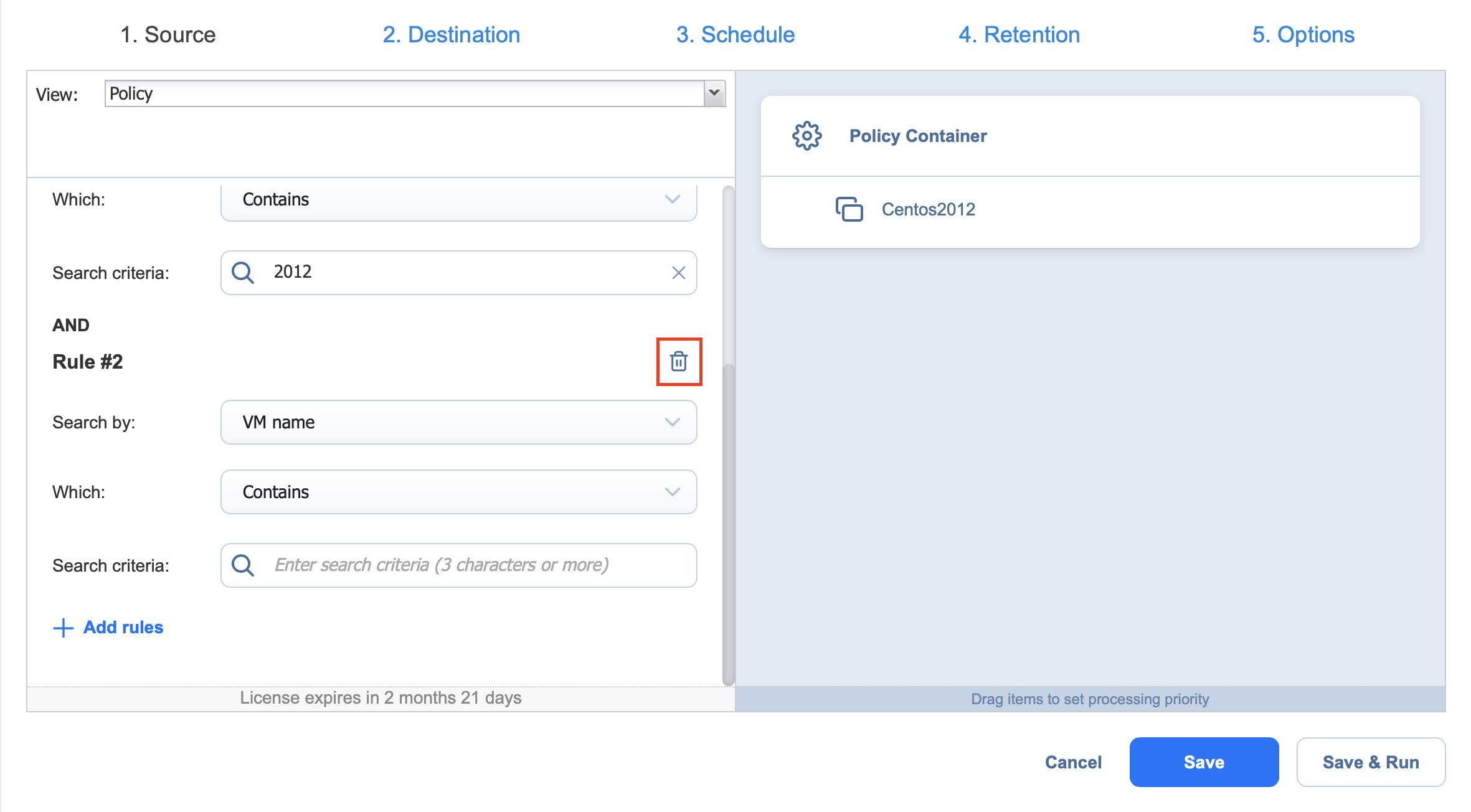This screenshot has width=1471, height=812.
Task: Expand the first rule's Contains dropdown
Action: pos(672,199)
